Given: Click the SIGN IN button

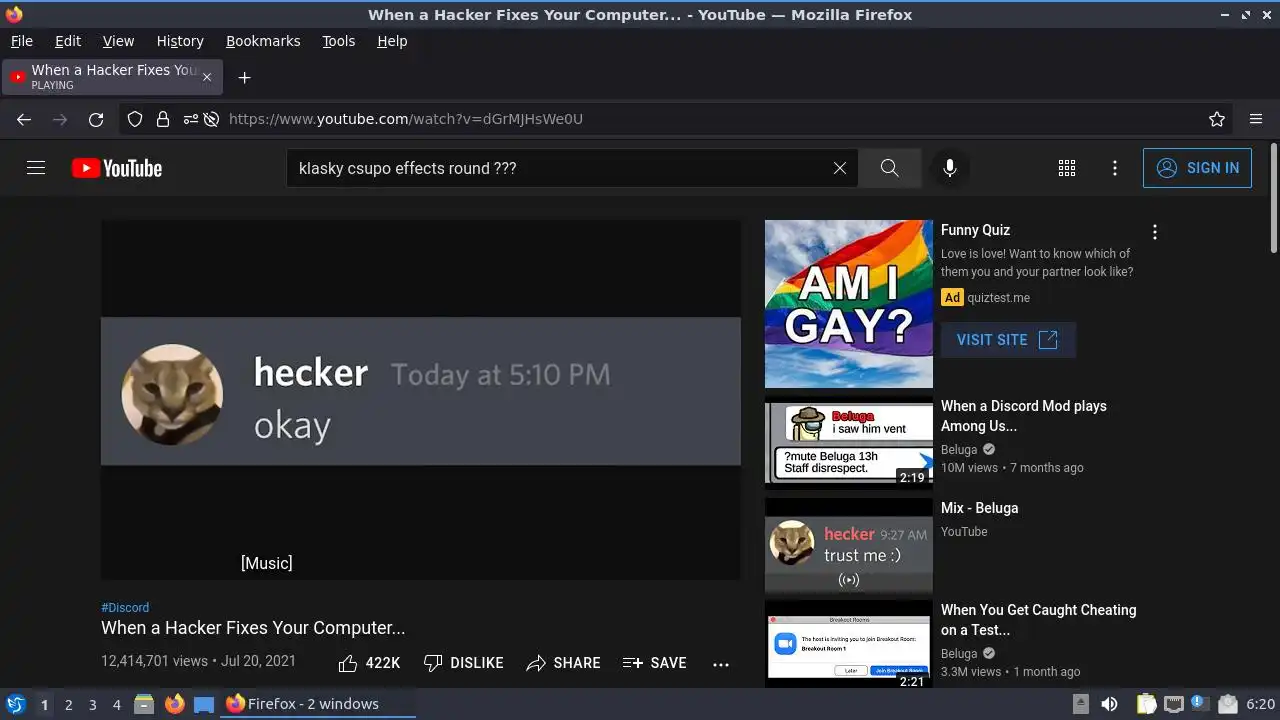Looking at the screenshot, I should point(1197,168).
